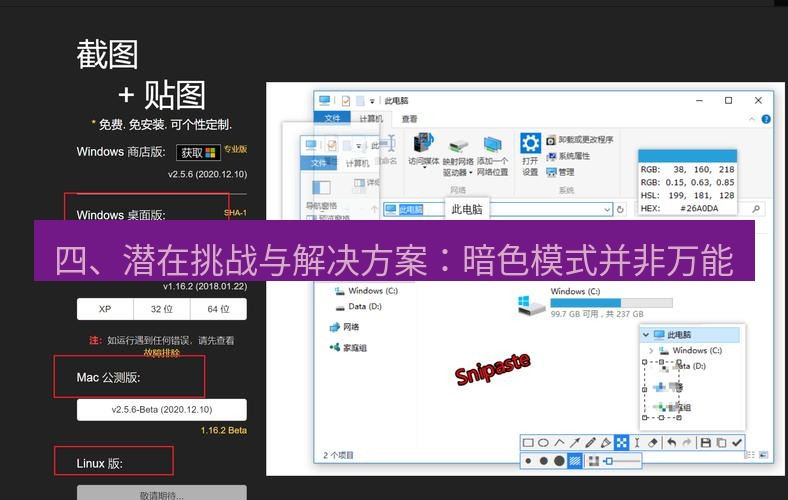Download the XP version

[x=105, y=309]
